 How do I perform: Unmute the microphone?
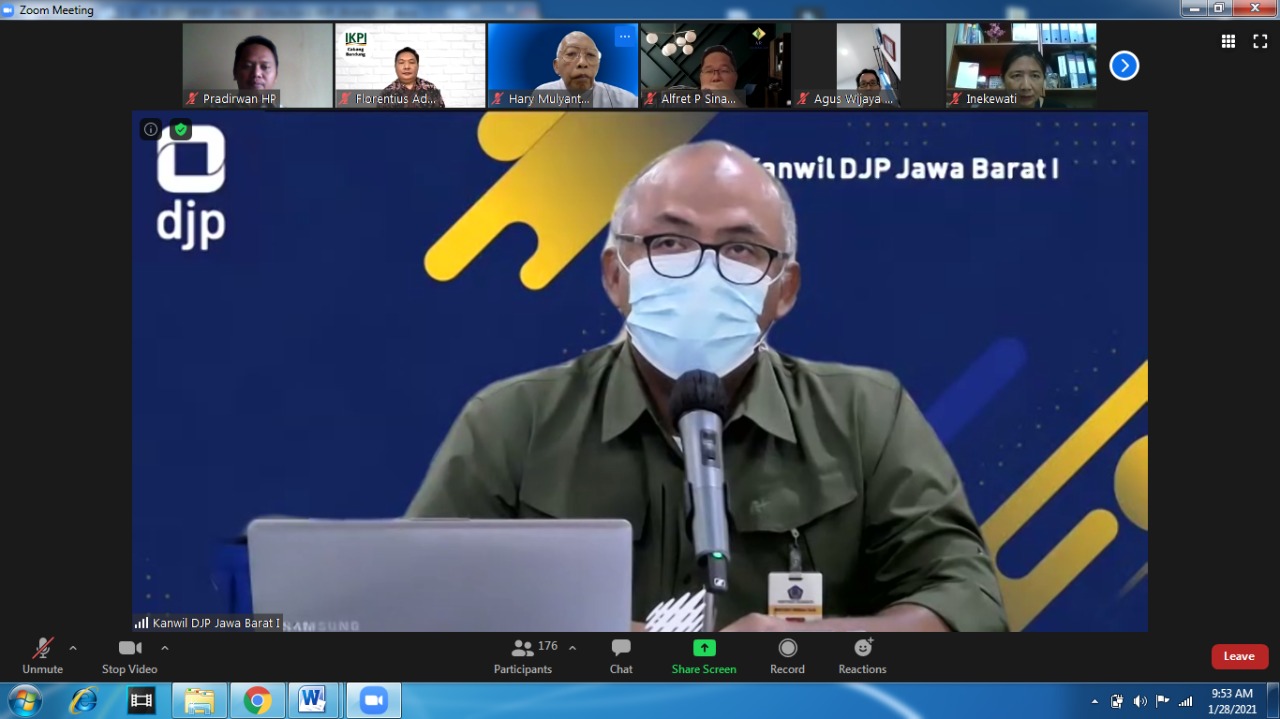[42, 655]
